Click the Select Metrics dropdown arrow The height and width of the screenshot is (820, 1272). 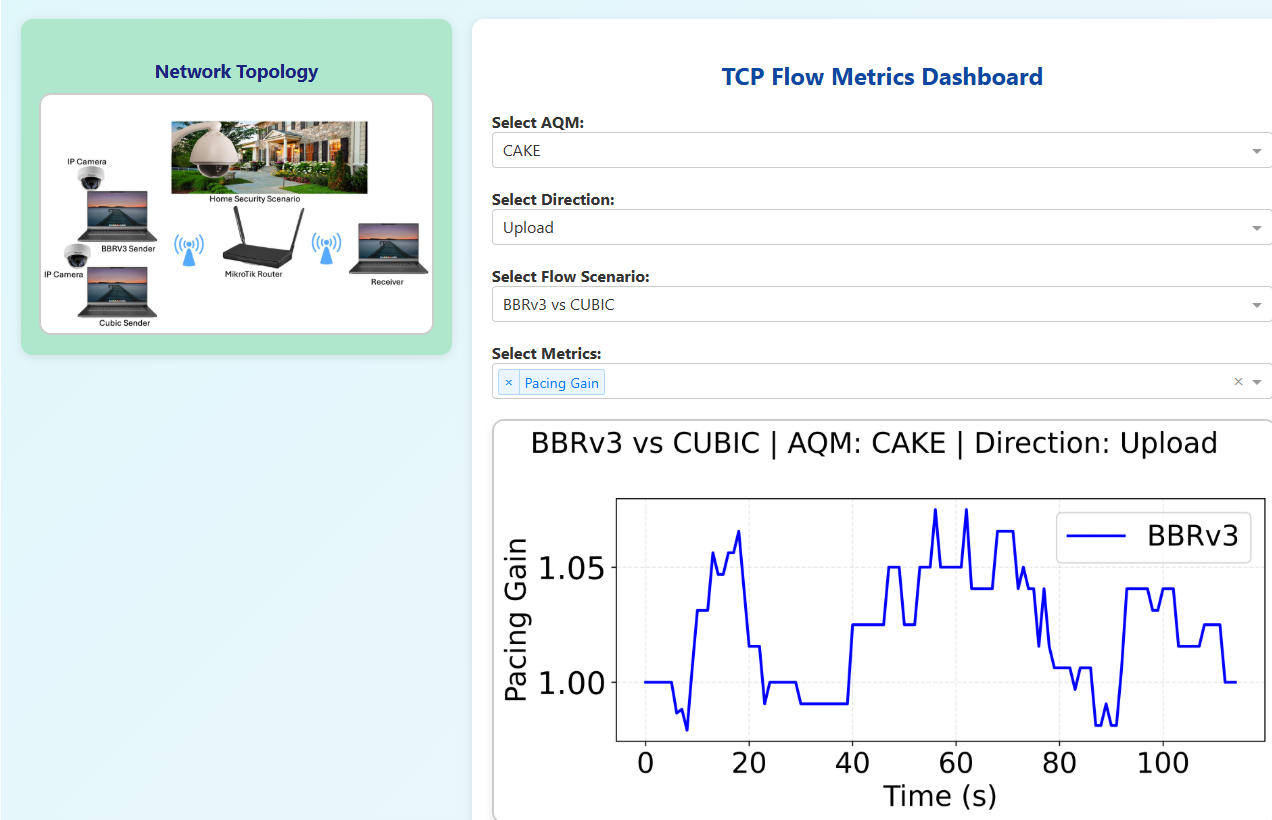[1257, 382]
